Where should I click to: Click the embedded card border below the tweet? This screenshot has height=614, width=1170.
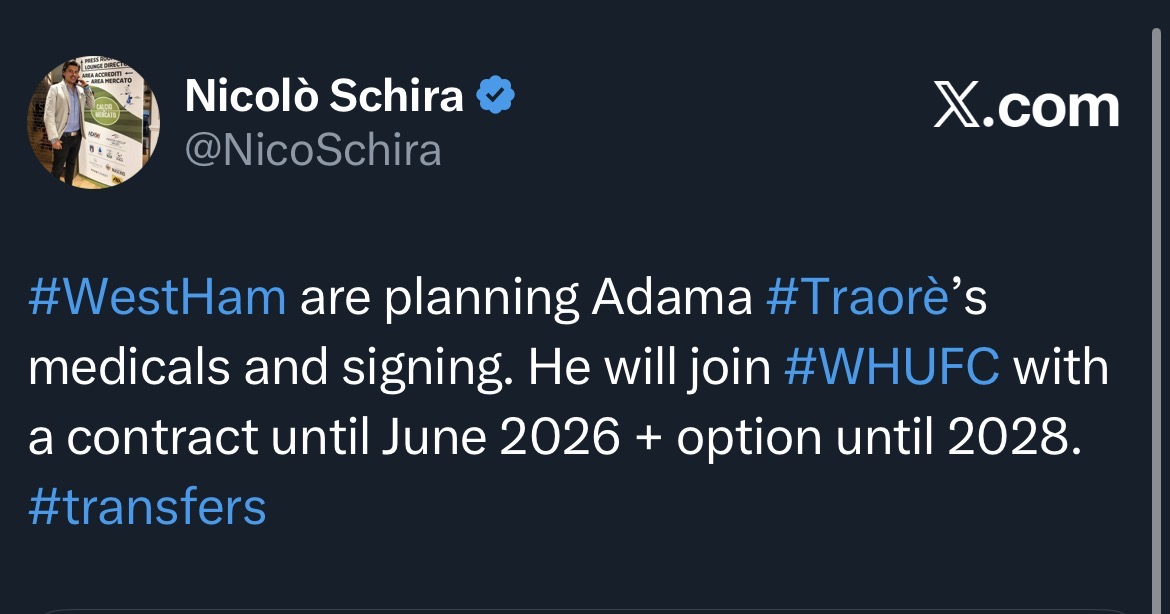coord(585,609)
